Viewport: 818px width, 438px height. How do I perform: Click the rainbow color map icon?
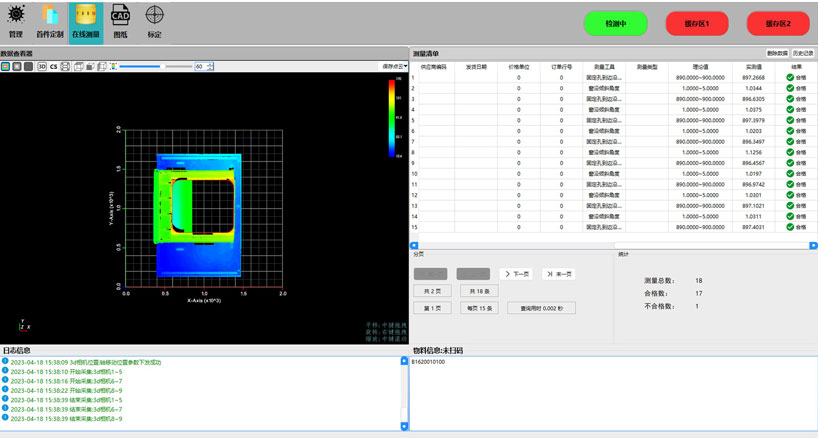coord(112,66)
